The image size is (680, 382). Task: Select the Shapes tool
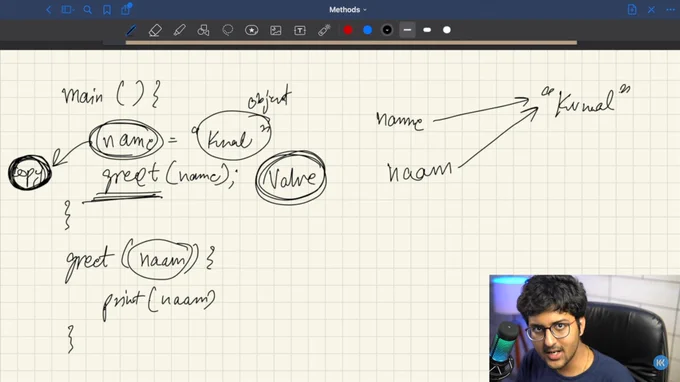203,30
